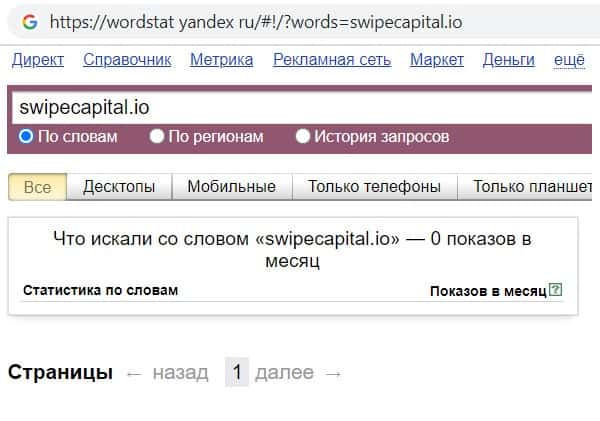This screenshot has height=421, width=600.
Task: Click the Страницы label
Action: coord(60,372)
